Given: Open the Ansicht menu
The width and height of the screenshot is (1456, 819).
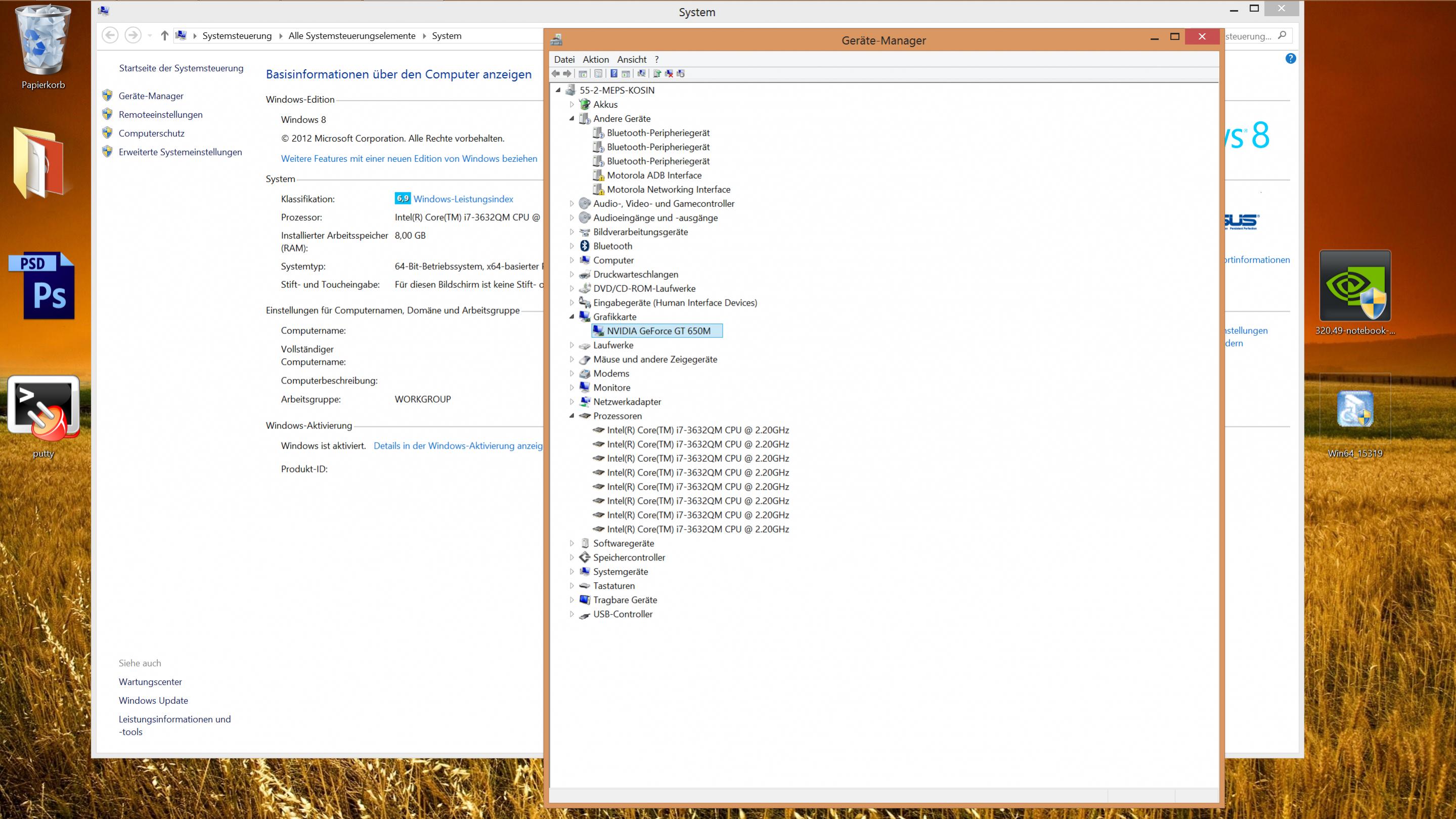Looking at the screenshot, I should (631, 59).
